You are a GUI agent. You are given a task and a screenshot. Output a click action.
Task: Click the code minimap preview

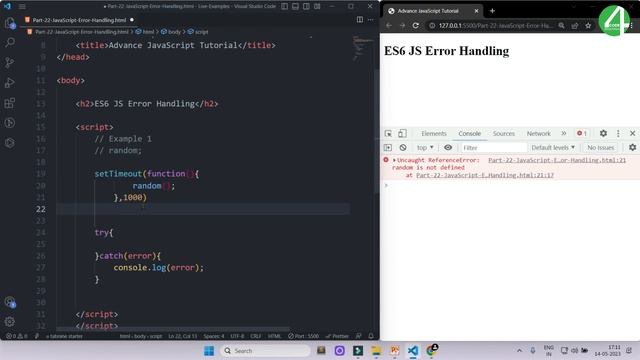pos(362,48)
